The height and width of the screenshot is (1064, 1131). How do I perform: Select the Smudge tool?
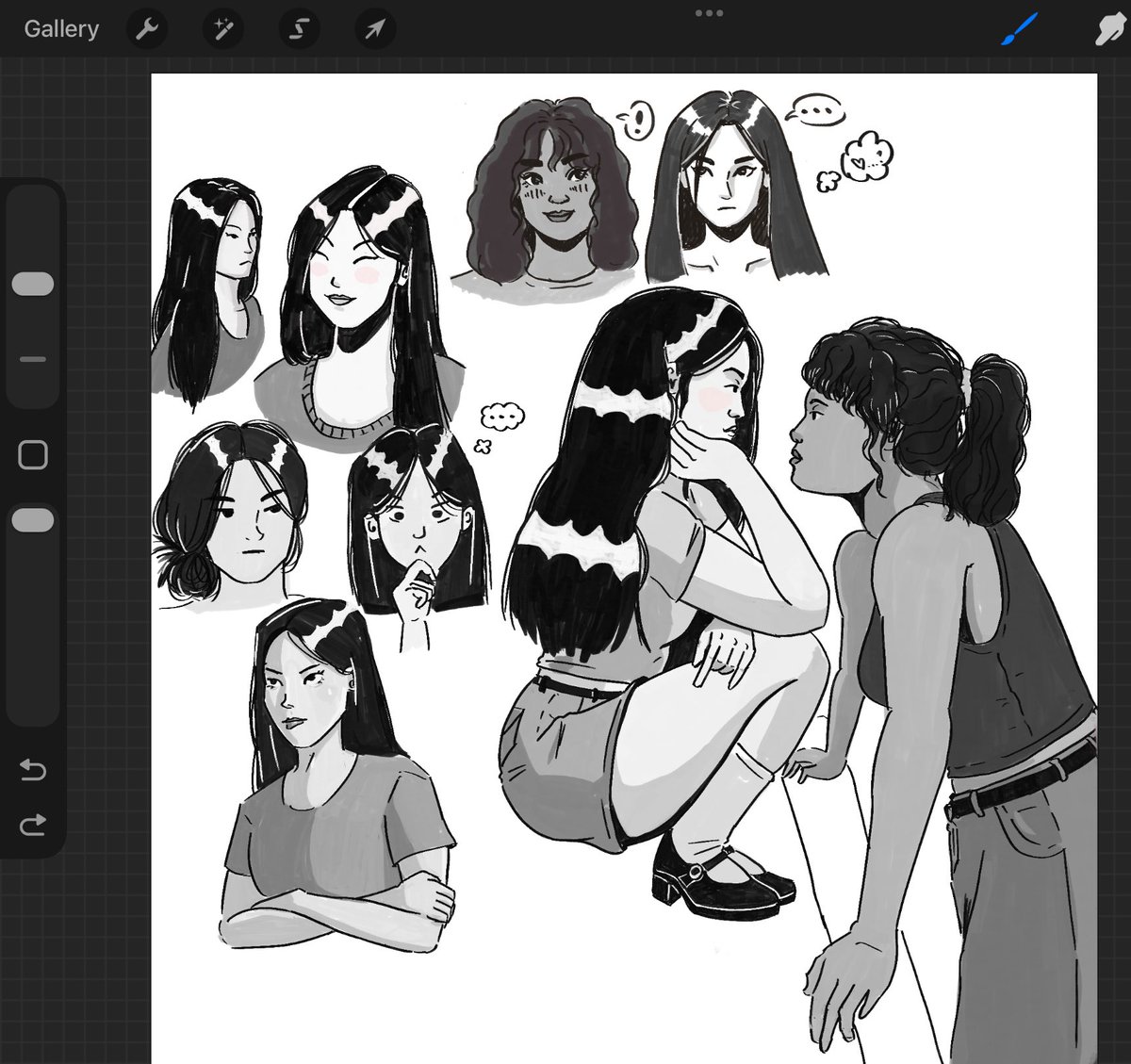(1110, 30)
